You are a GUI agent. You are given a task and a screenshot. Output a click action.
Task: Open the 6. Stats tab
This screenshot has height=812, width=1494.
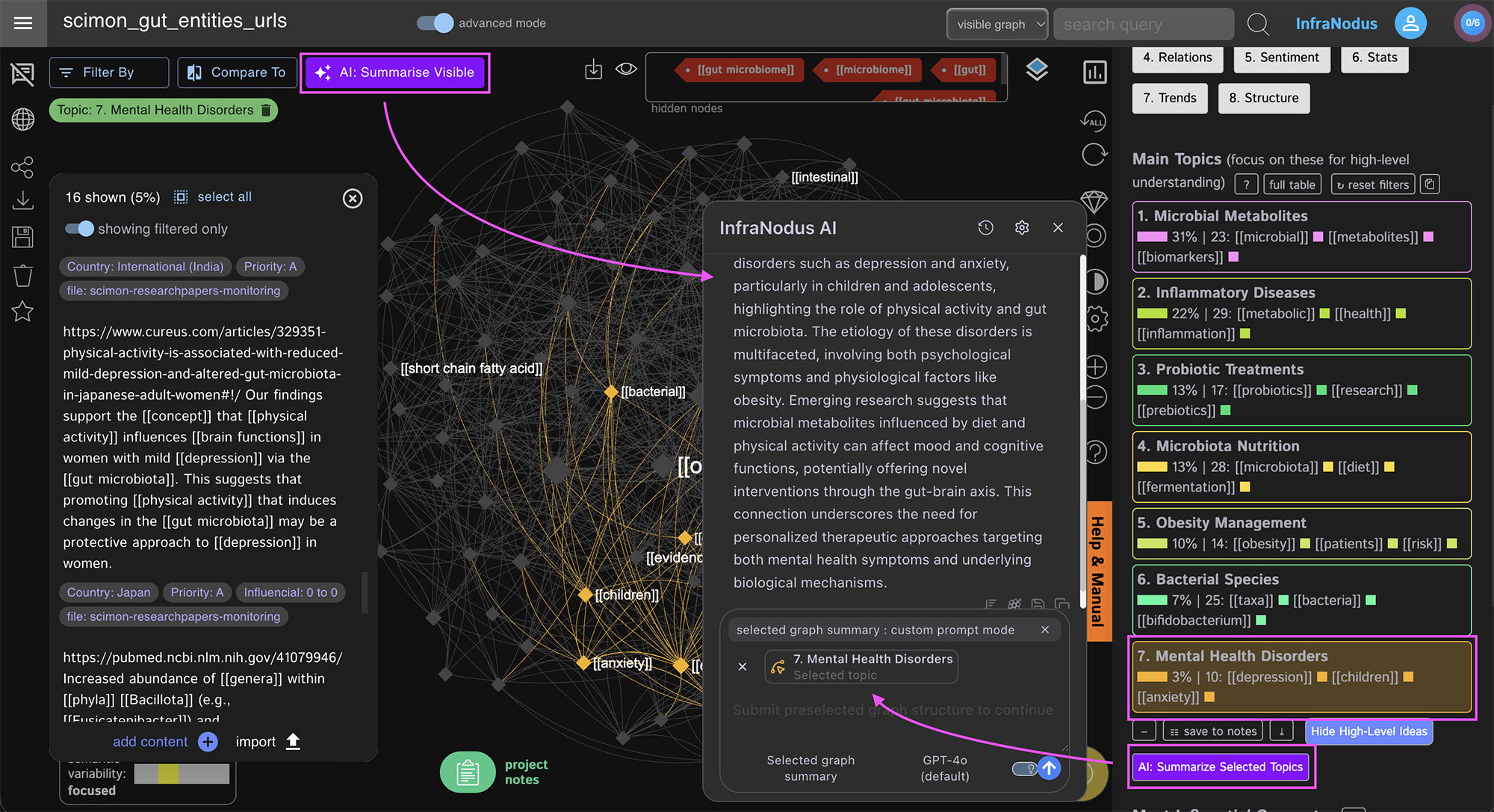point(1374,58)
